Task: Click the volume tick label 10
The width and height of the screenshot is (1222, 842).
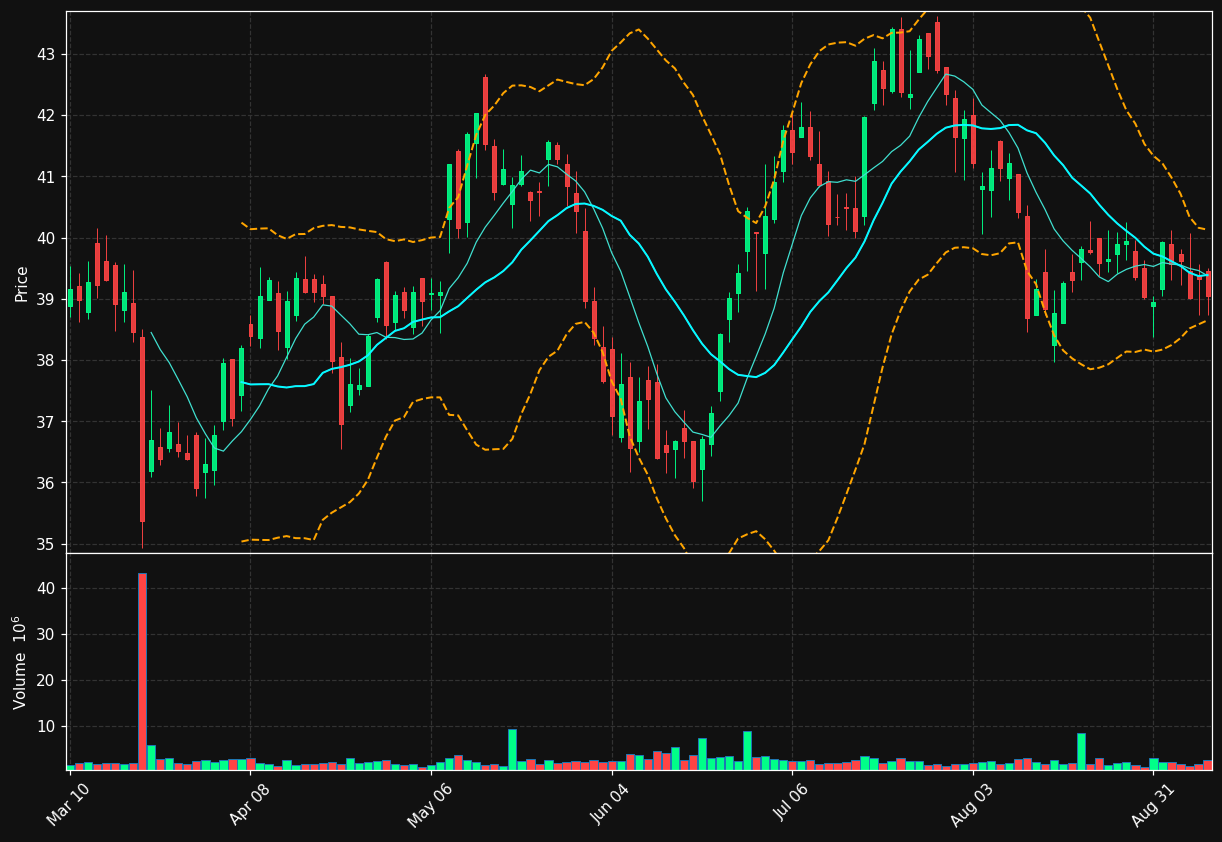Action: 48,727
